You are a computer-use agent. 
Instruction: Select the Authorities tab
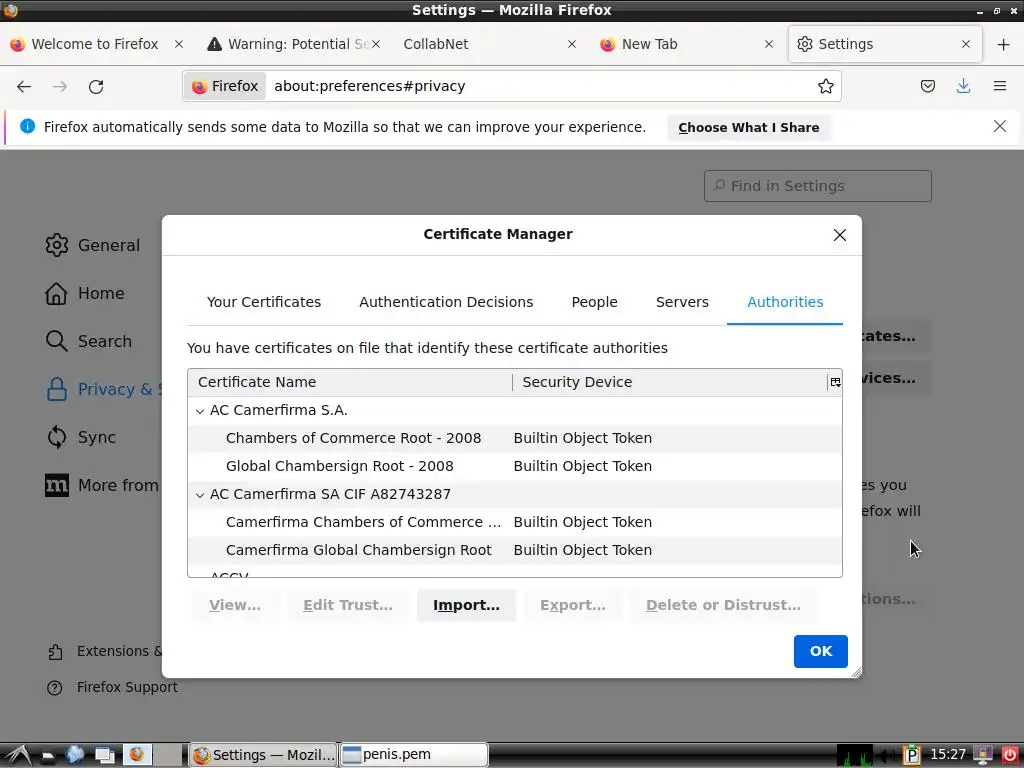pyautogui.click(x=785, y=302)
